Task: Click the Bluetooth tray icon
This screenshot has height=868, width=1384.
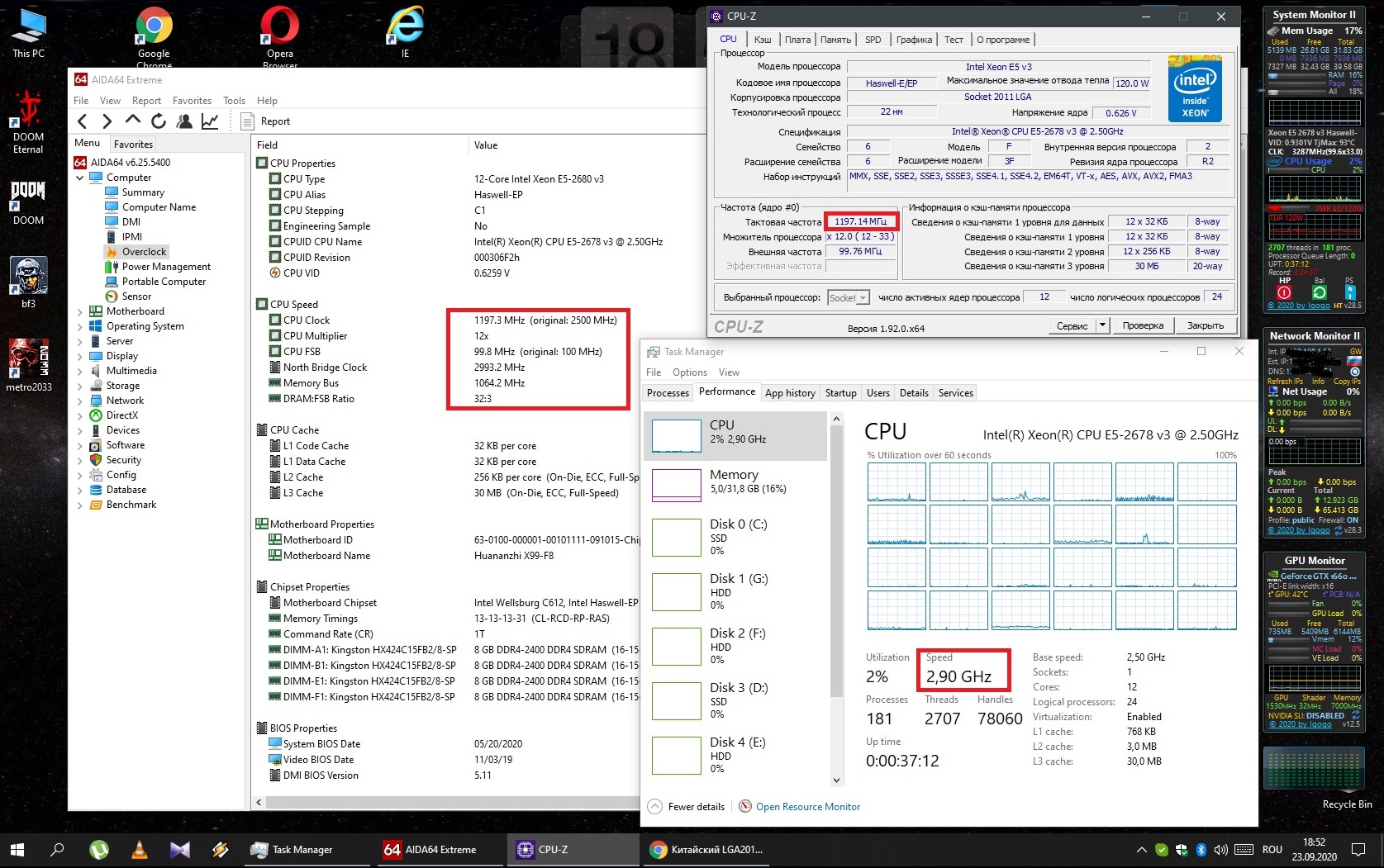Action: click(1201, 849)
